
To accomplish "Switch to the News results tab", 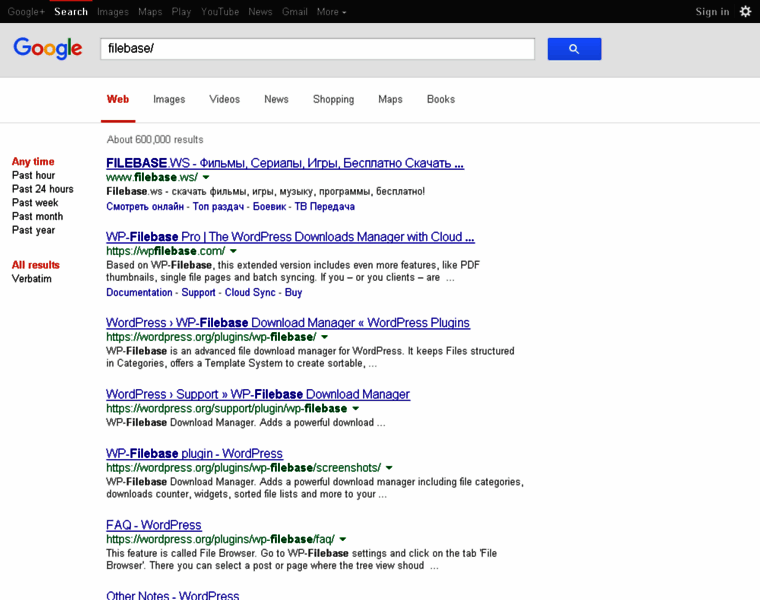I will (x=276, y=99).
